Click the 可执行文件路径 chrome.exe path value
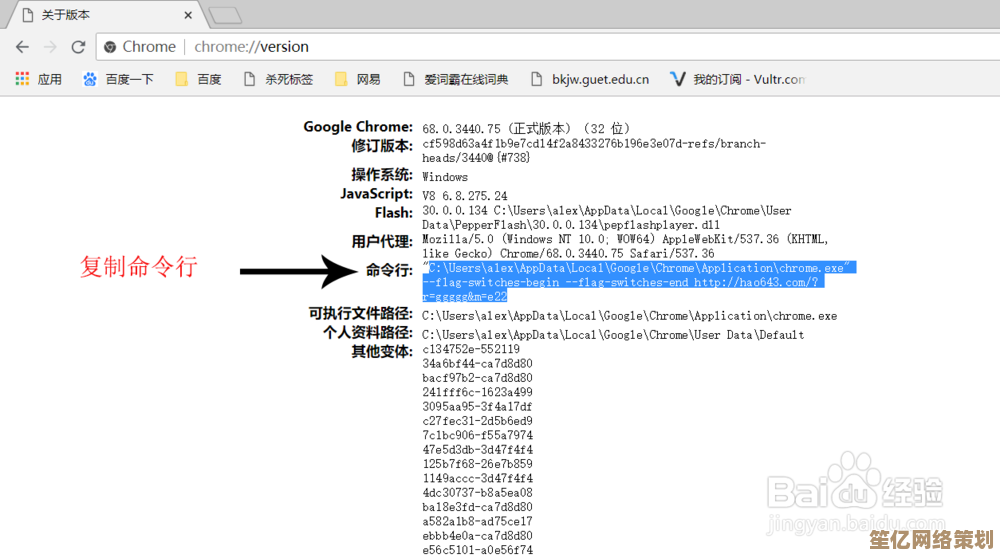The image size is (1000, 558). (x=629, y=316)
